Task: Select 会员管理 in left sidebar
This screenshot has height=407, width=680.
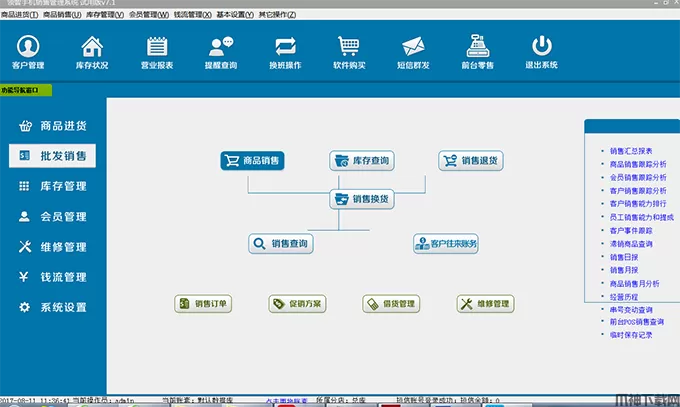Action: click(52, 217)
